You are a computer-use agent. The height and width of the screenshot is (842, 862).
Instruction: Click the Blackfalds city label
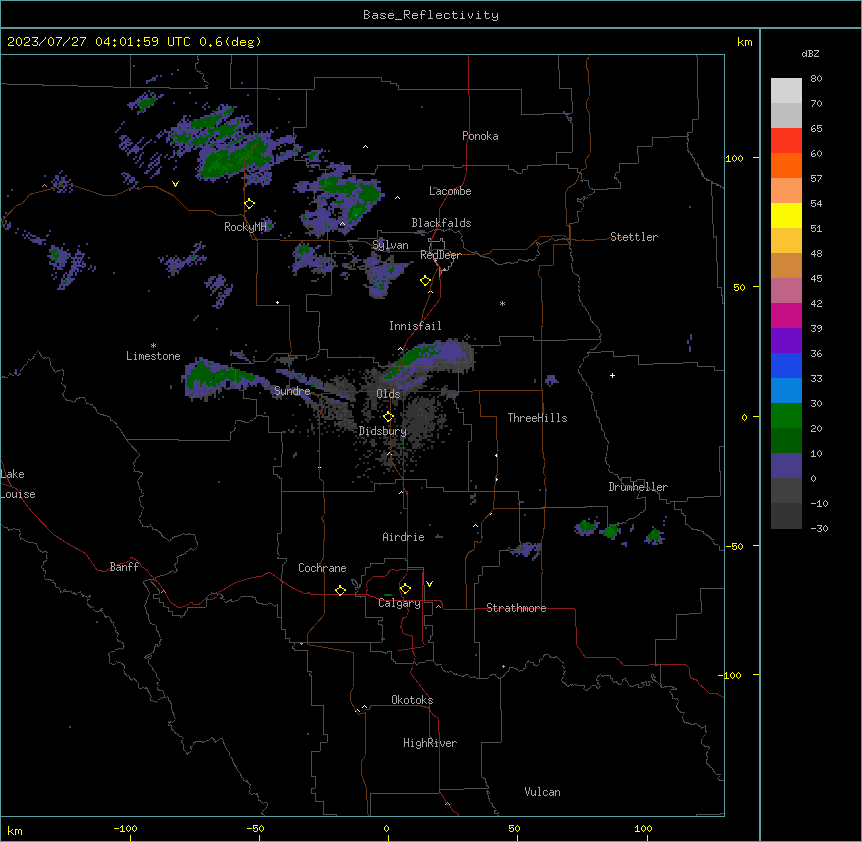coord(441,223)
